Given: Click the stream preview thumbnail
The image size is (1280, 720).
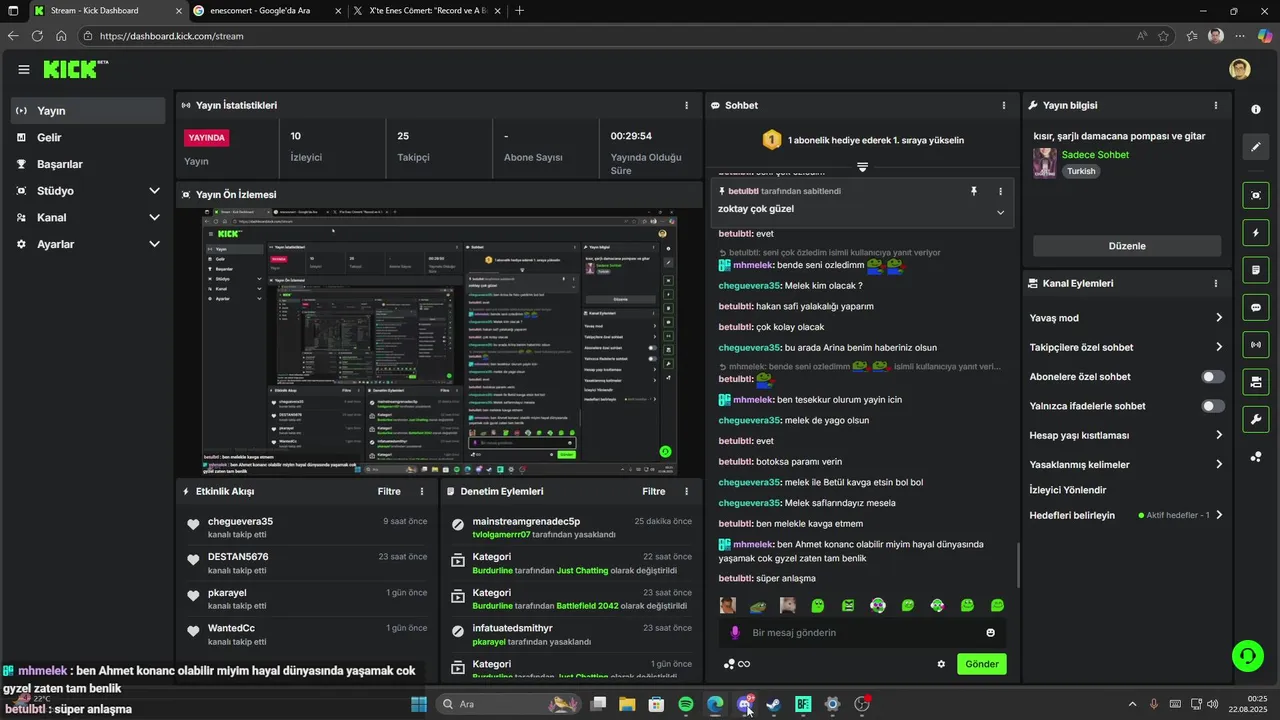Looking at the screenshot, I should 439,343.
